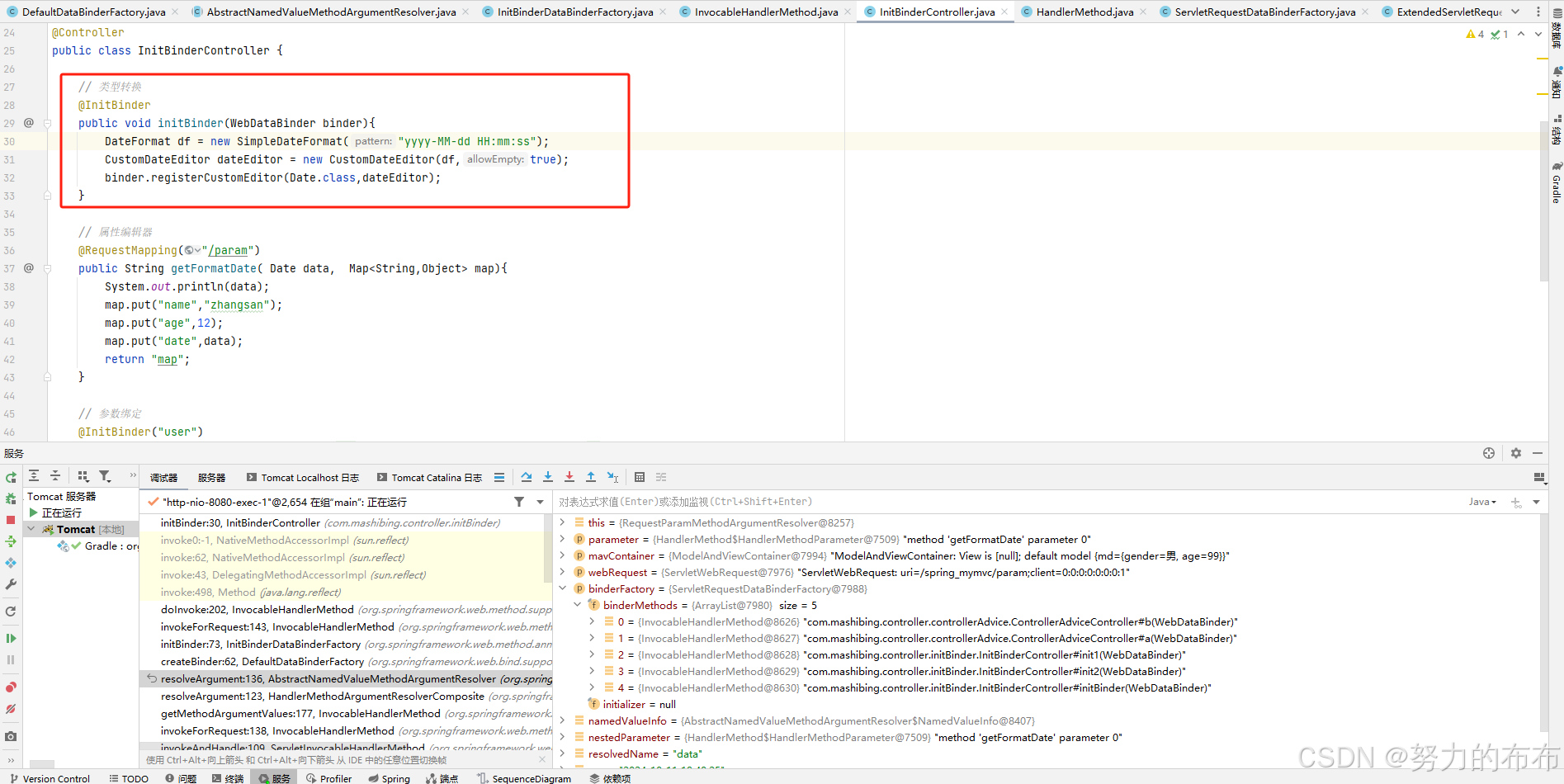Viewport: 1564px width, 784px height.
Task: Open the SequenceDiagram tool window
Action: (x=524, y=778)
